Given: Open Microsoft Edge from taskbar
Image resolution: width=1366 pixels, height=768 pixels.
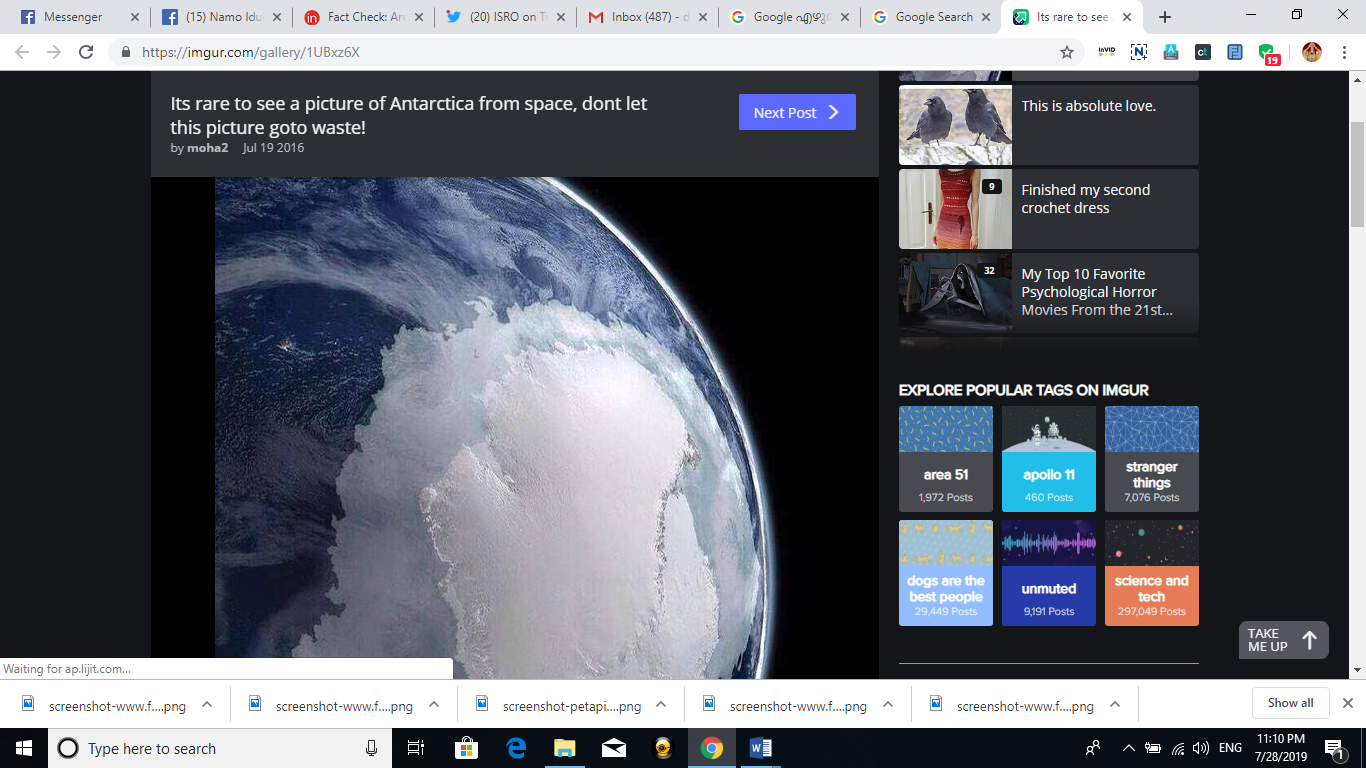Looking at the screenshot, I should coord(516,748).
